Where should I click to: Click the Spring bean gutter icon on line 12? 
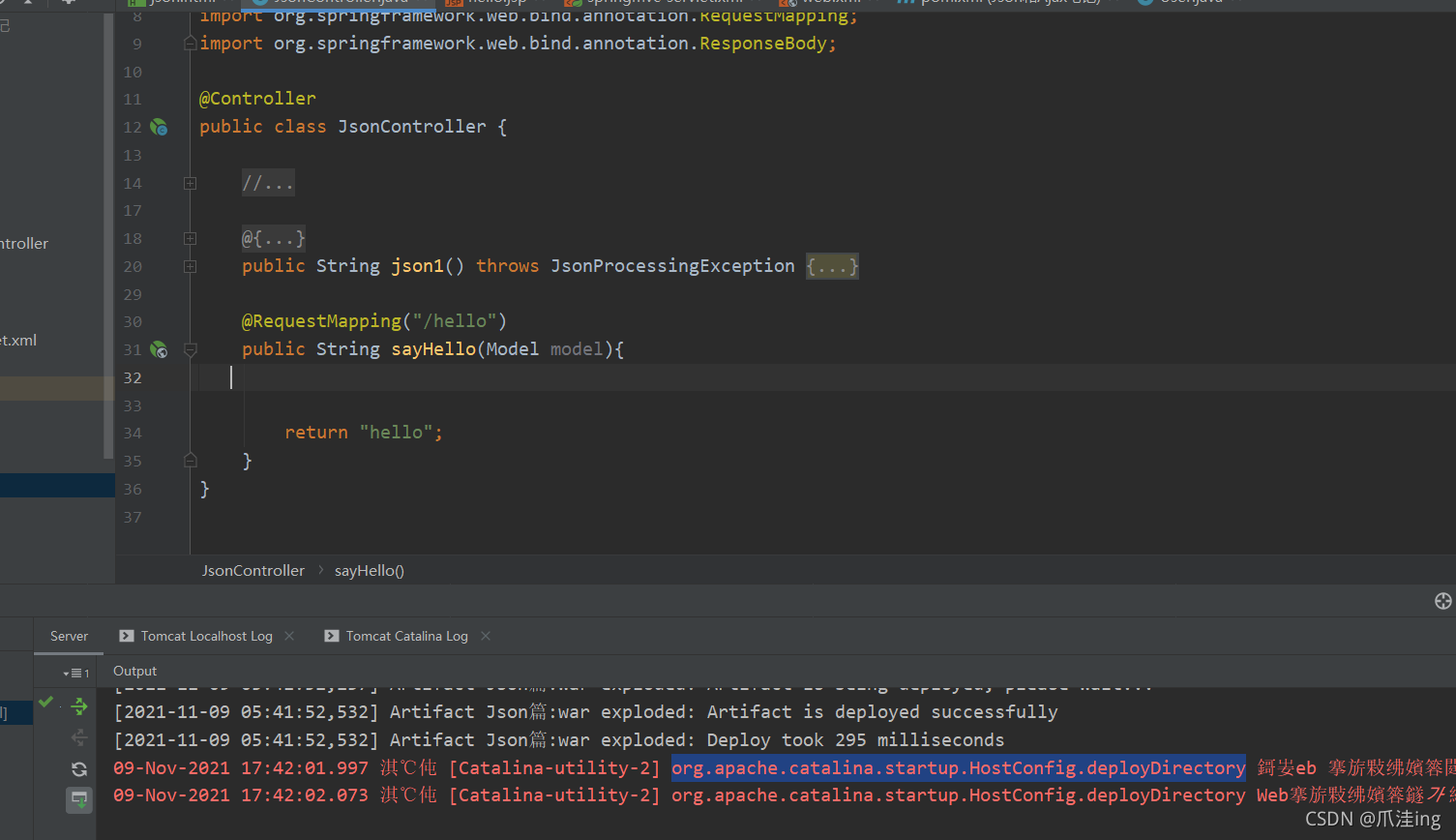[x=160, y=128]
